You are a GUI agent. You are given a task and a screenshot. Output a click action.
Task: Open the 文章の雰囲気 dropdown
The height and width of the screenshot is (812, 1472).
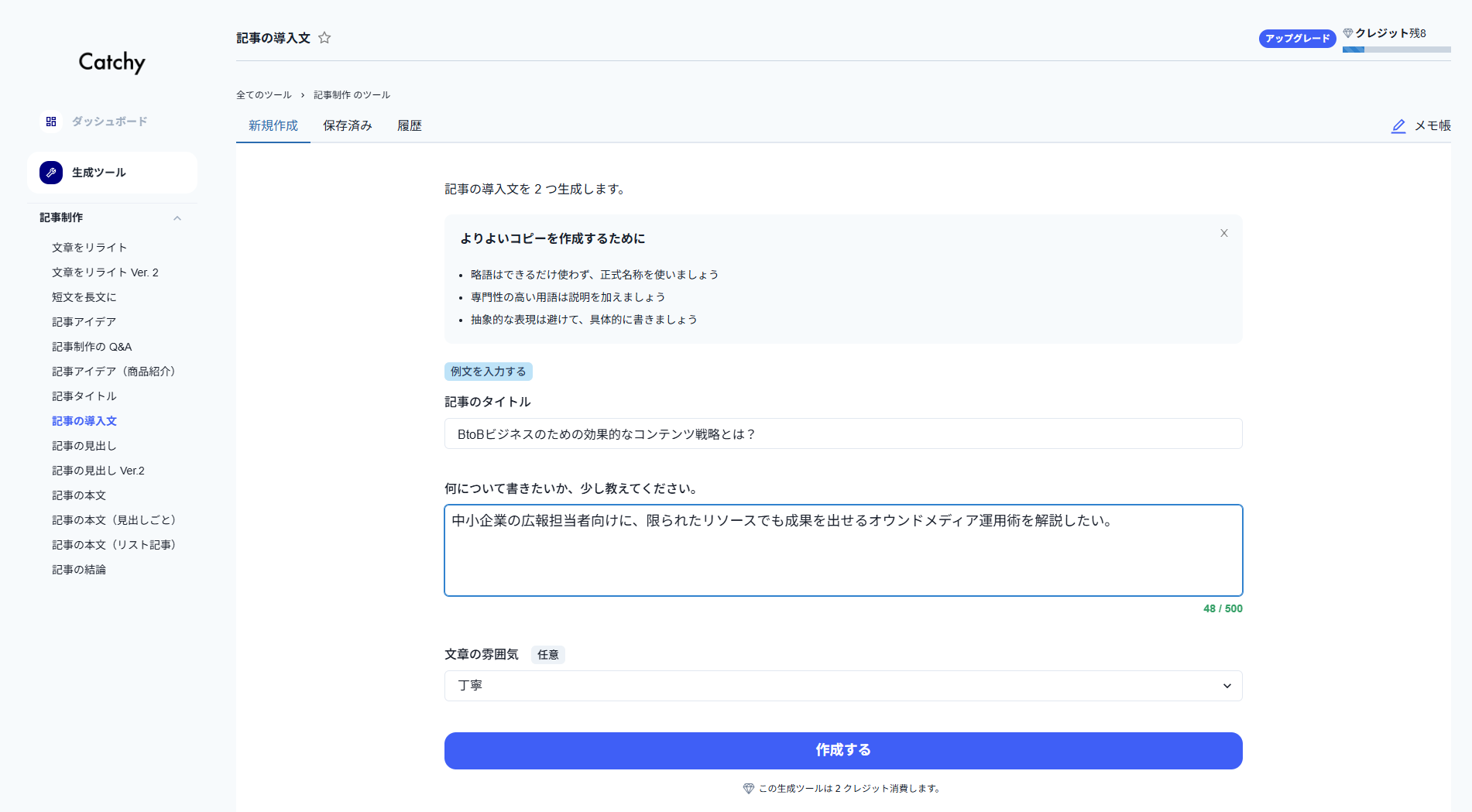[x=842, y=686]
